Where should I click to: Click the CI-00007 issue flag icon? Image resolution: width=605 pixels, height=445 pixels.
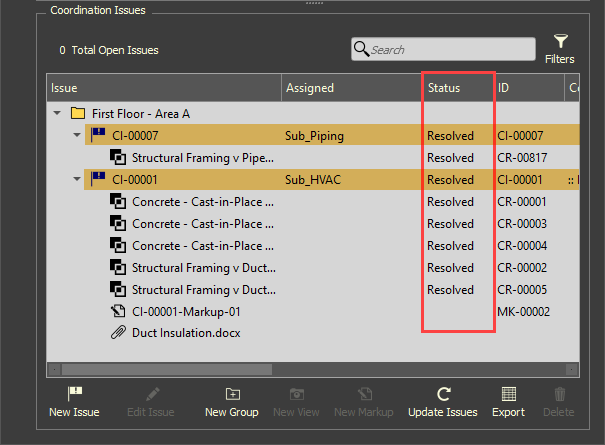pyautogui.click(x=98, y=135)
